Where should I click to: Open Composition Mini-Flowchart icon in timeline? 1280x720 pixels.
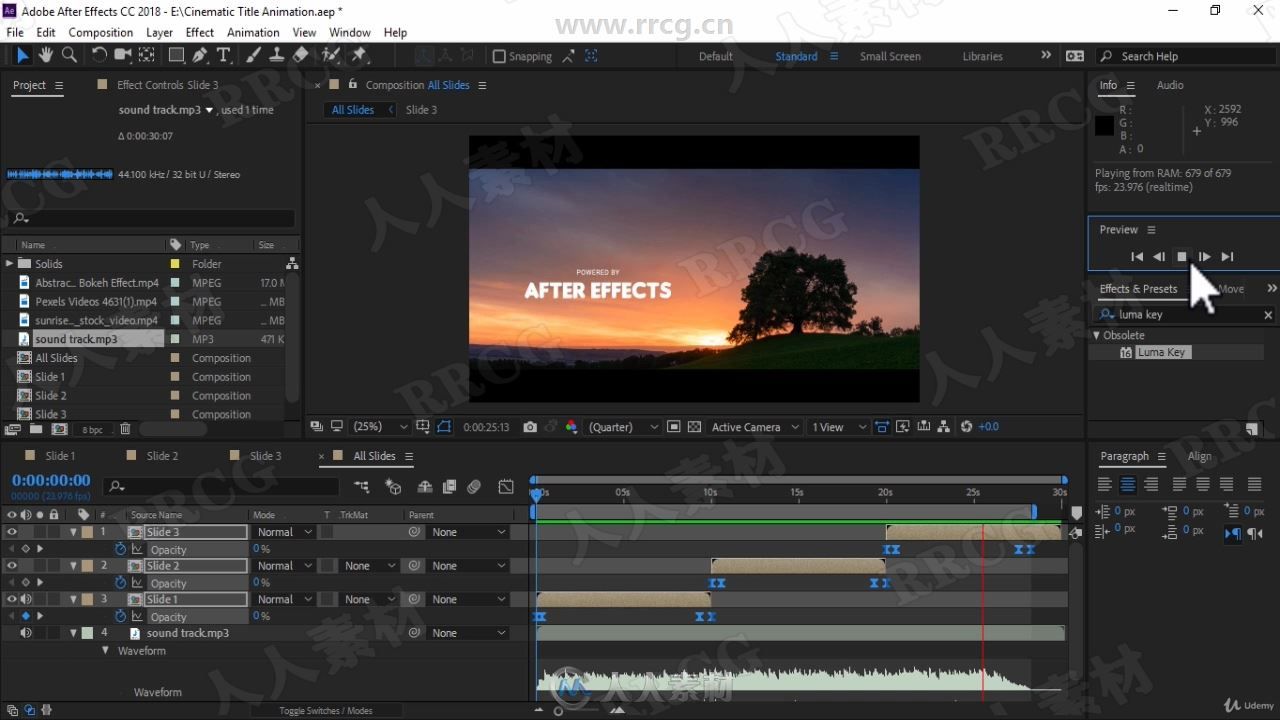pos(361,487)
